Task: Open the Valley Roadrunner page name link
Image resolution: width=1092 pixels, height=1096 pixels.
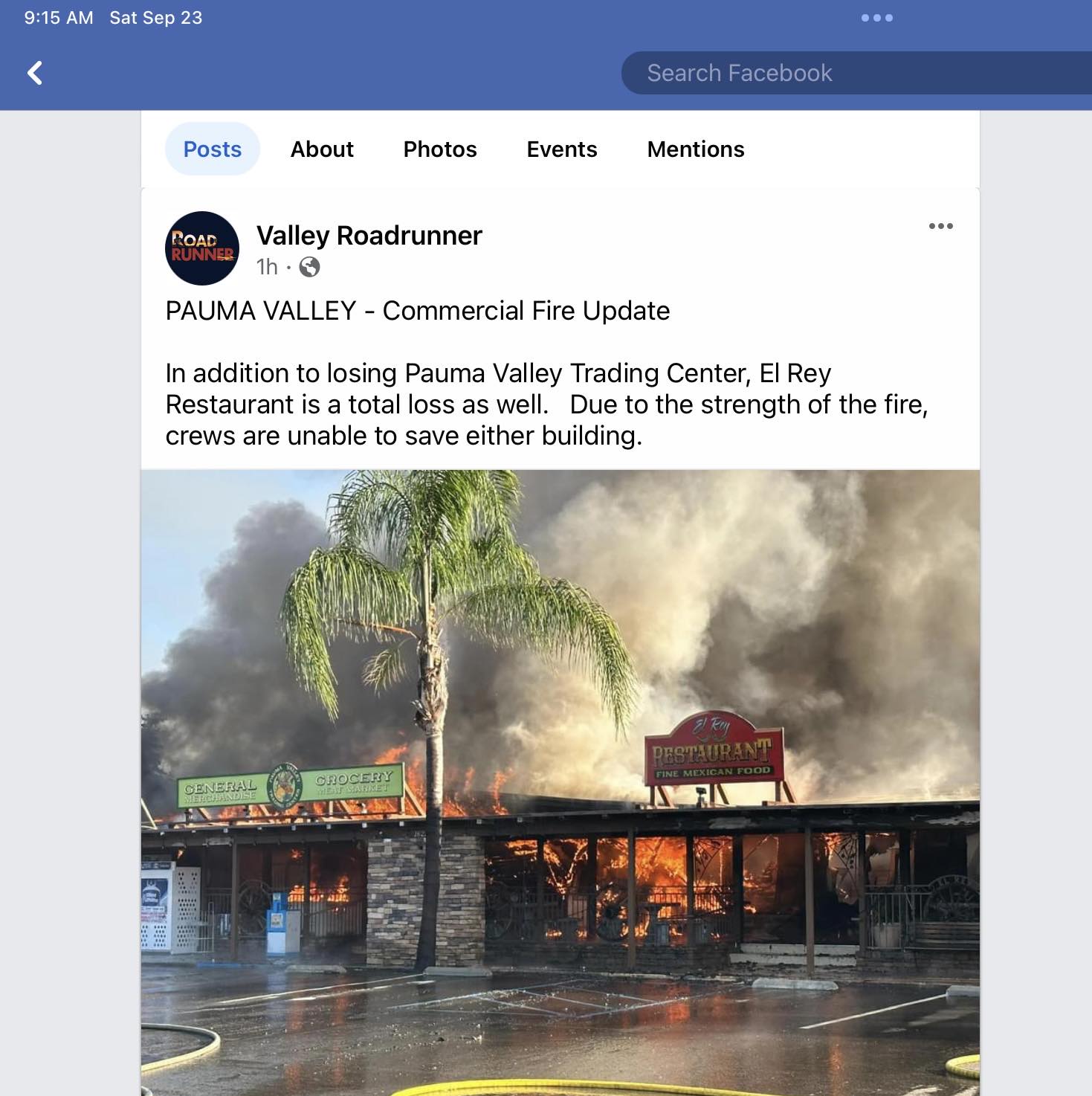Action: pyautogui.click(x=369, y=235)
